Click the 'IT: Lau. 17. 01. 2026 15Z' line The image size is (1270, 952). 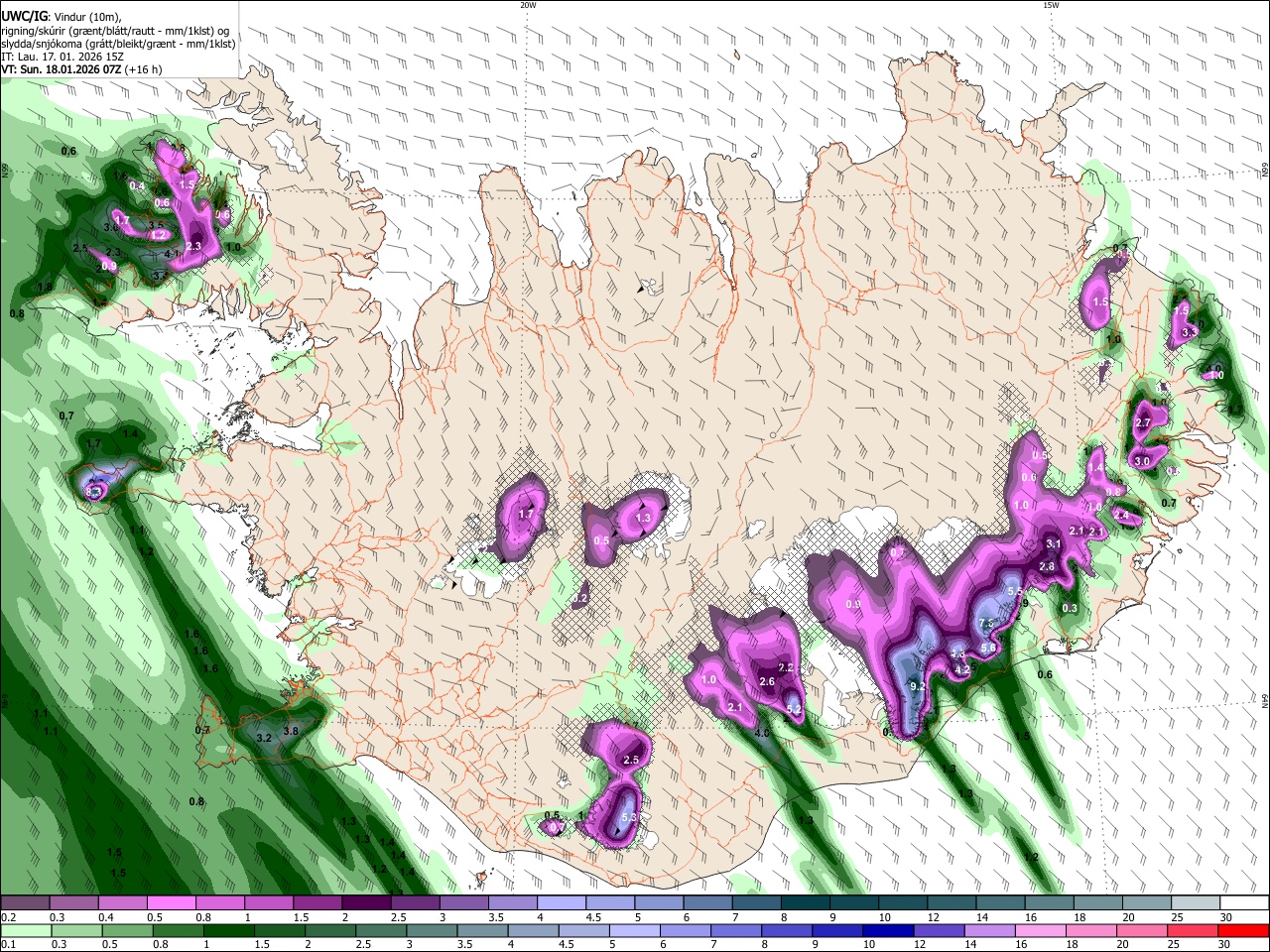click(x=63, y=57)
